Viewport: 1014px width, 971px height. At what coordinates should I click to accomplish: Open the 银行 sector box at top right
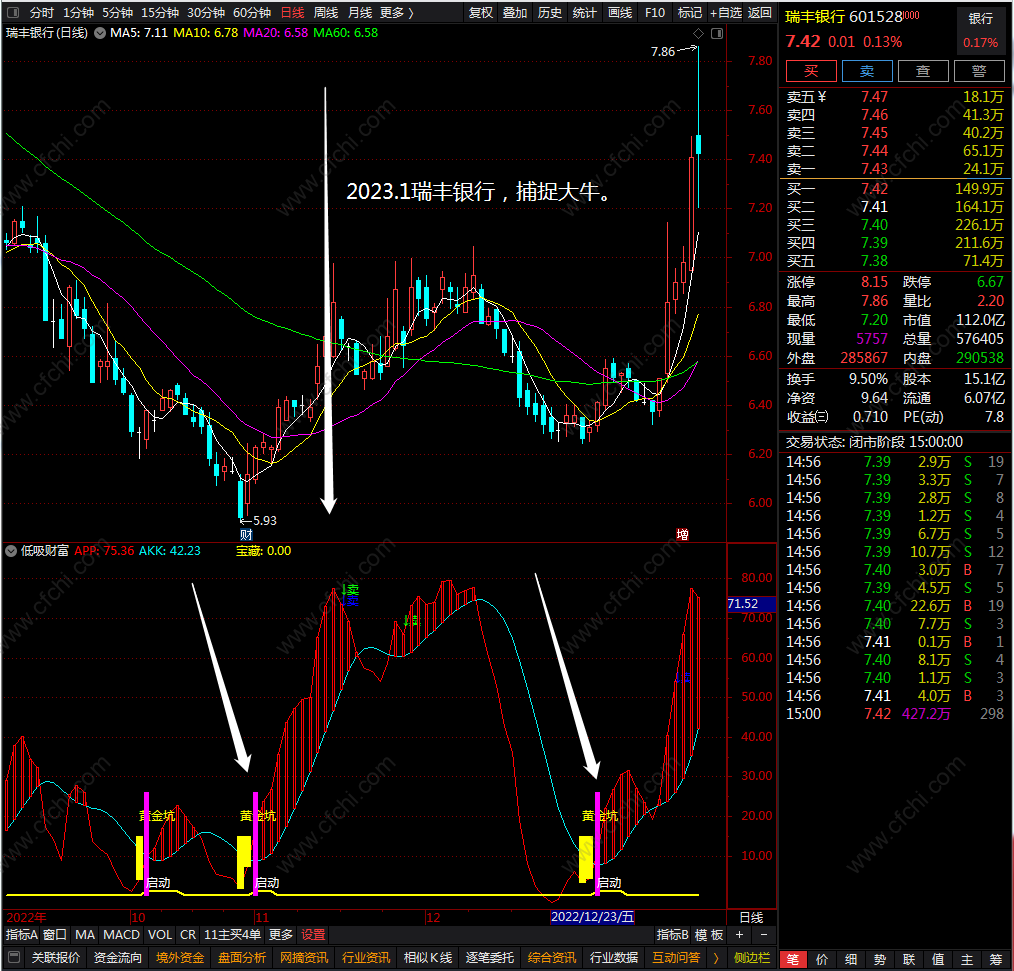(x=980, y=30)
